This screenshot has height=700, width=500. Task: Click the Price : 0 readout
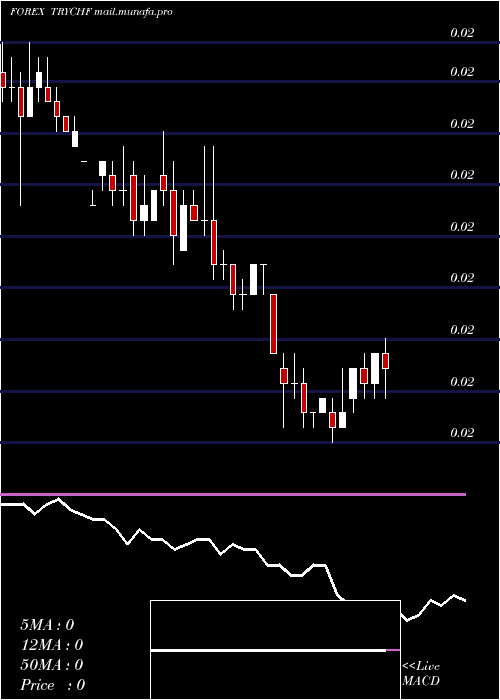click(52, 685)
